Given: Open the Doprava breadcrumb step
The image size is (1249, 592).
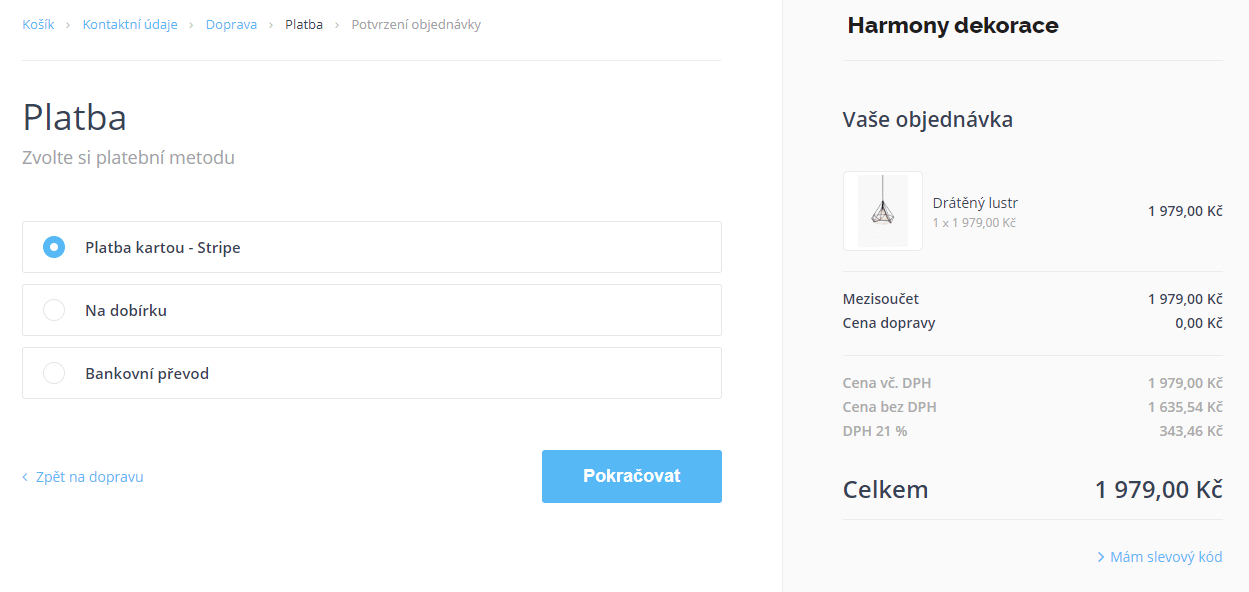Looking at the screenshot, I should click(231, 24).
